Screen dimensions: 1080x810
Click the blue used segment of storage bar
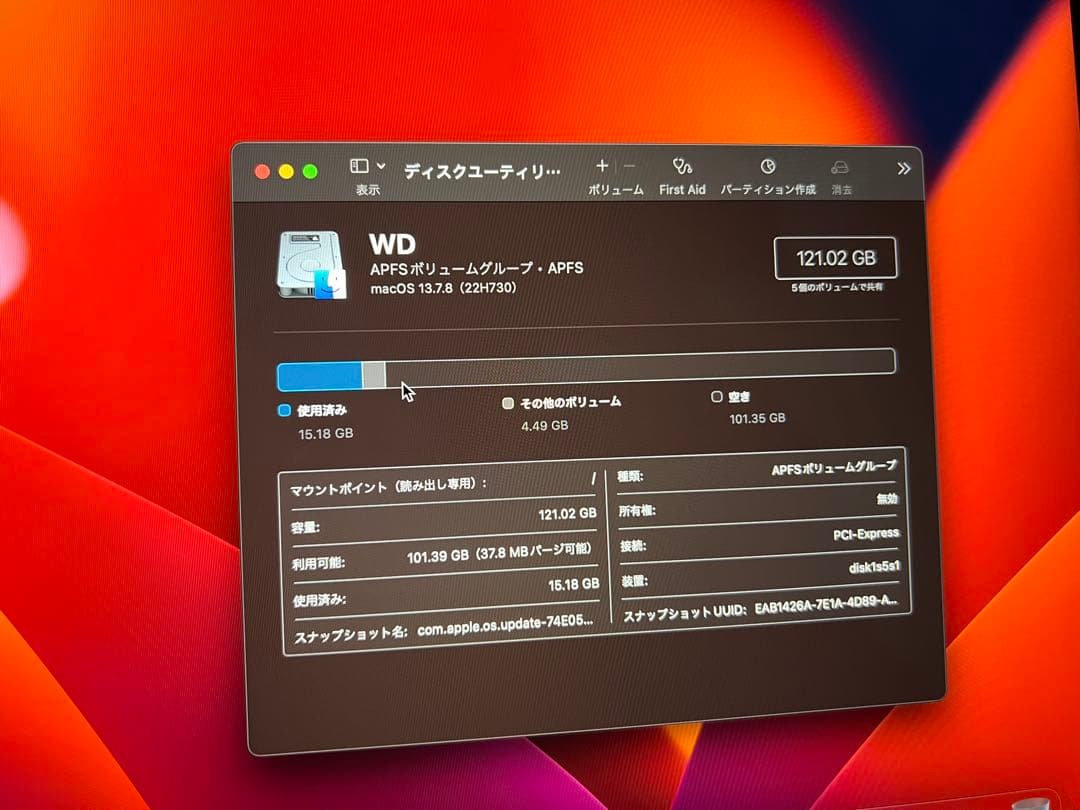[x=320, y=377]
